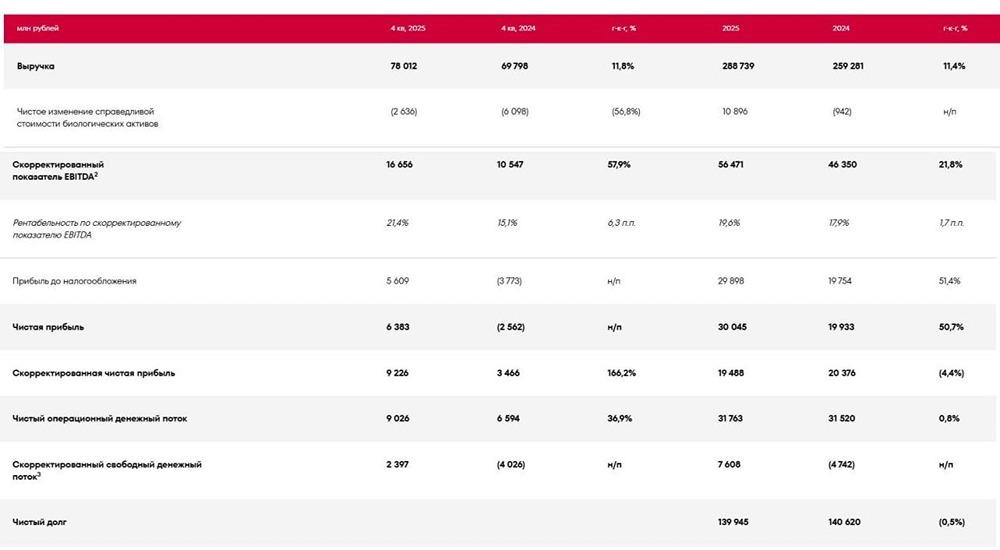The width and height of the screenshot is (1000, 550).
Task: Click the Чистая прибыль row label
Action: click(x=48, y=327)
